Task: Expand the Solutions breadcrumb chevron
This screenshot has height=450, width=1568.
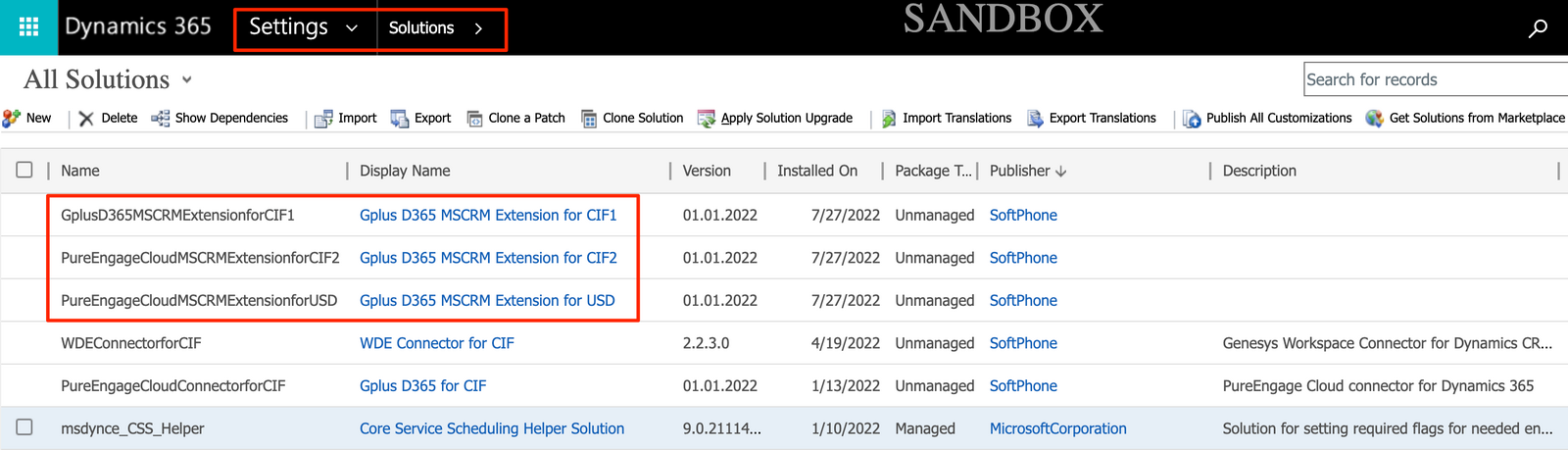Action: 478,28
